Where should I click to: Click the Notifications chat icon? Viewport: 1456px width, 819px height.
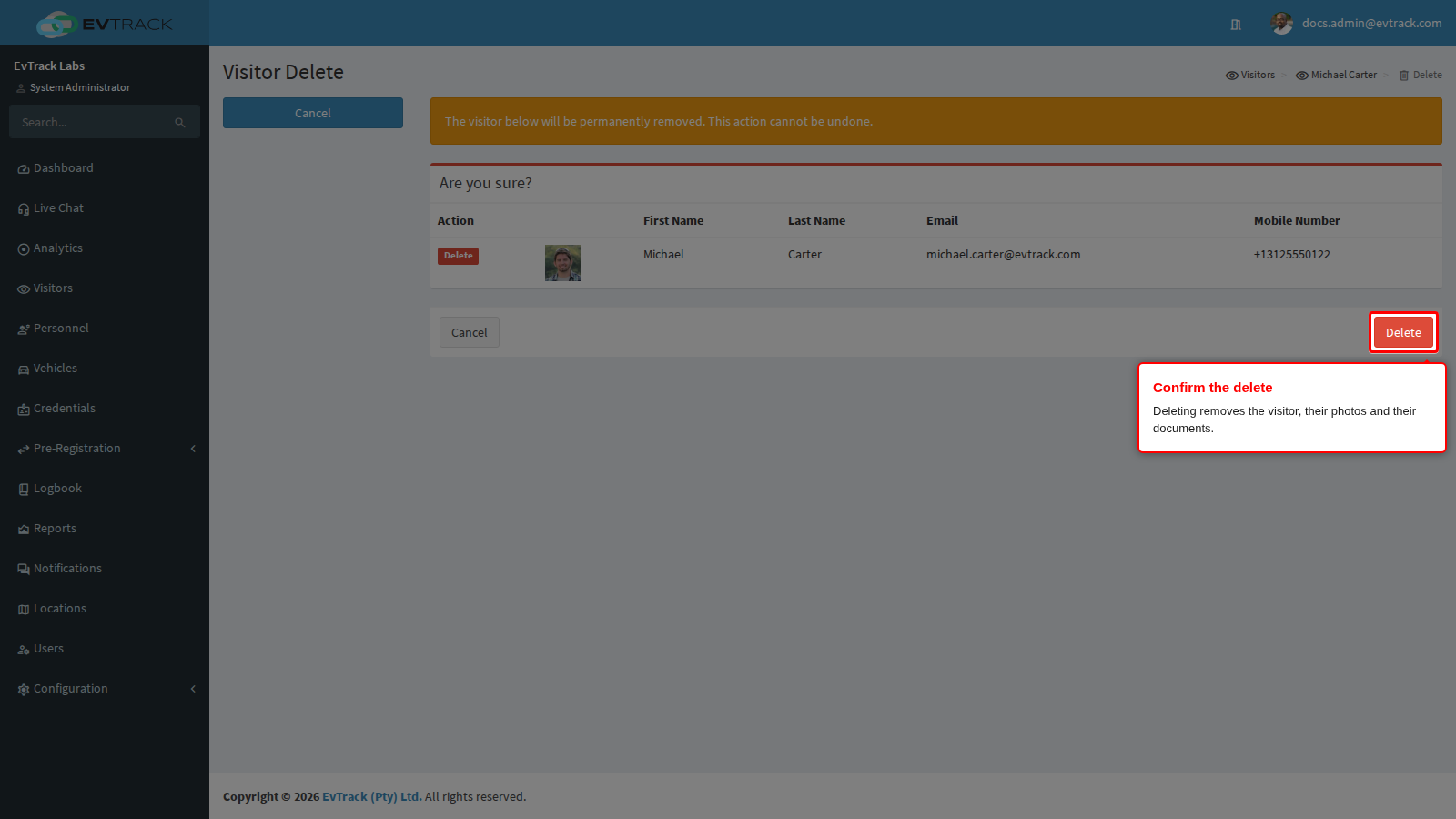24,570
